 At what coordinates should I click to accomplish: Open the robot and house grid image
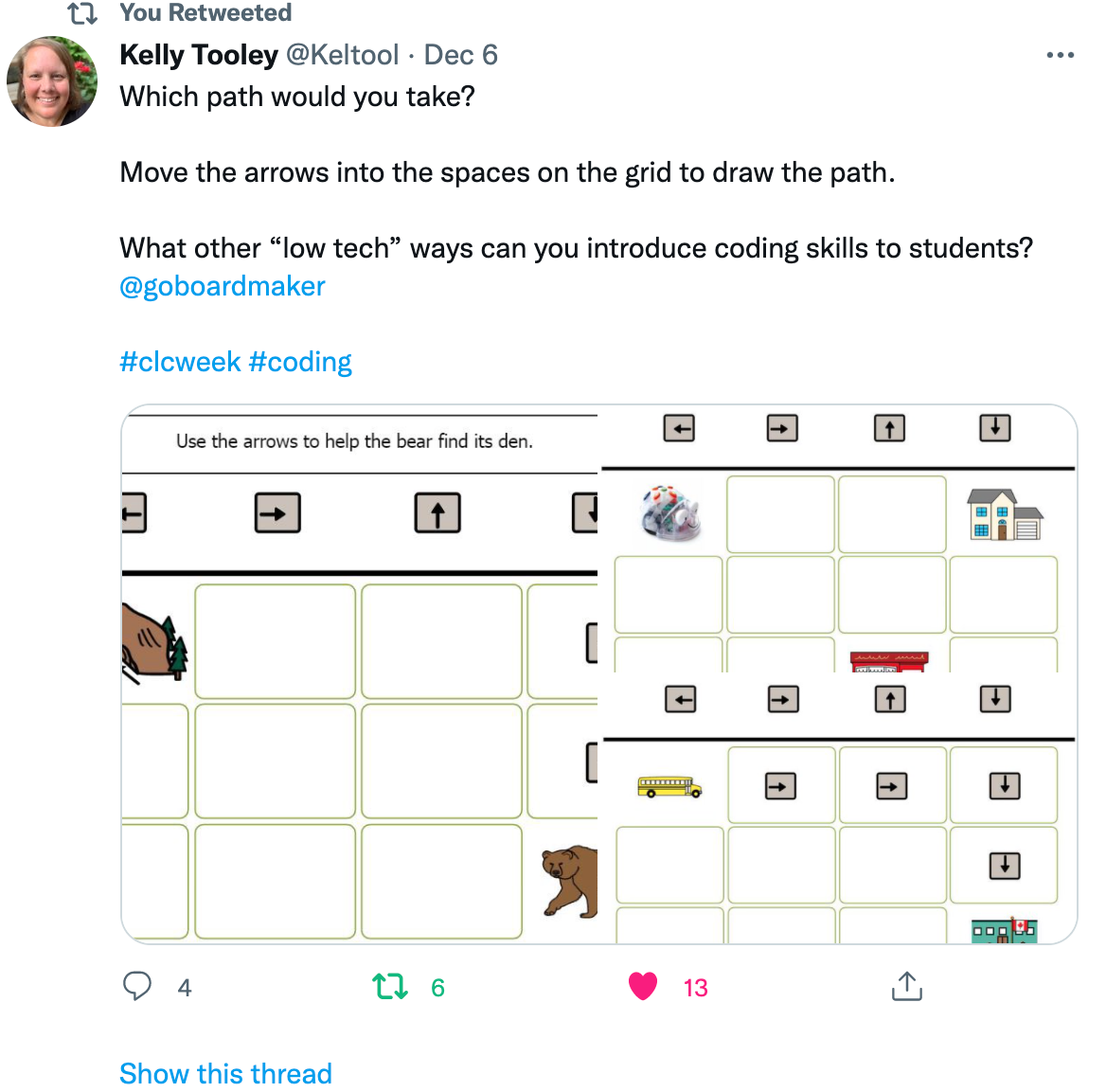point(839,539)
